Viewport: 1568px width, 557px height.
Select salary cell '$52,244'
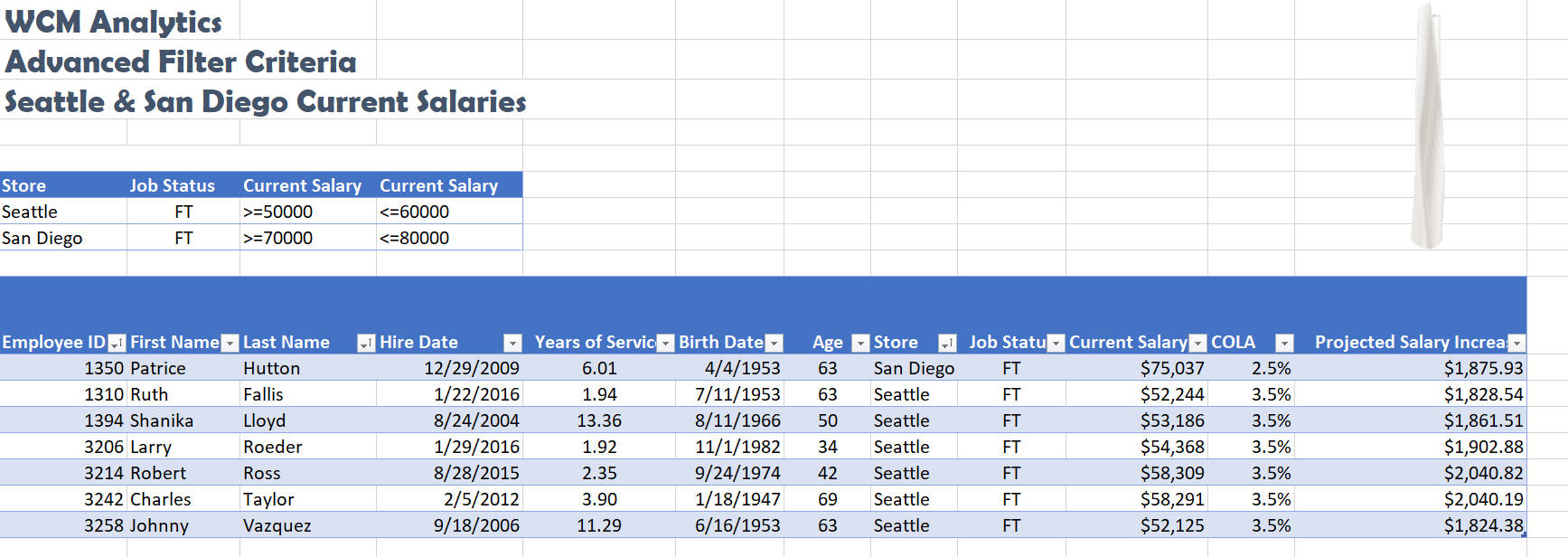(1137, 394)
